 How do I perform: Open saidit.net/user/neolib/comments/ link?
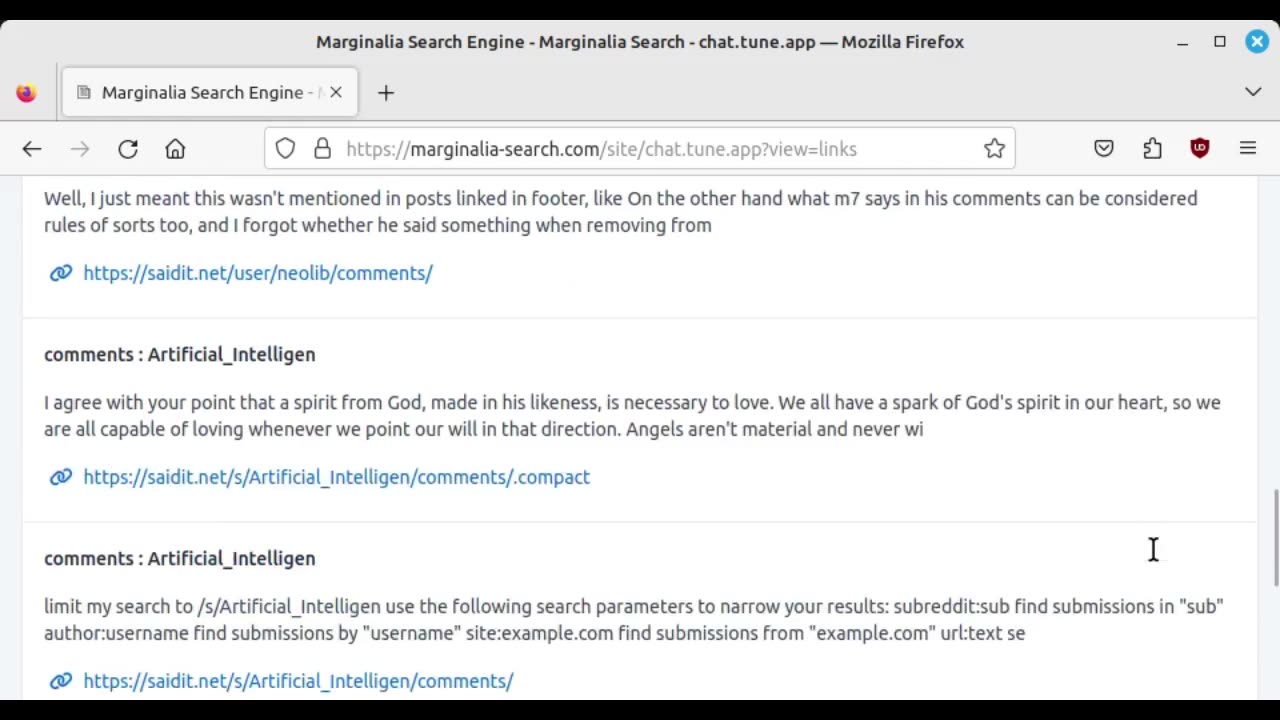click(258, 273)
